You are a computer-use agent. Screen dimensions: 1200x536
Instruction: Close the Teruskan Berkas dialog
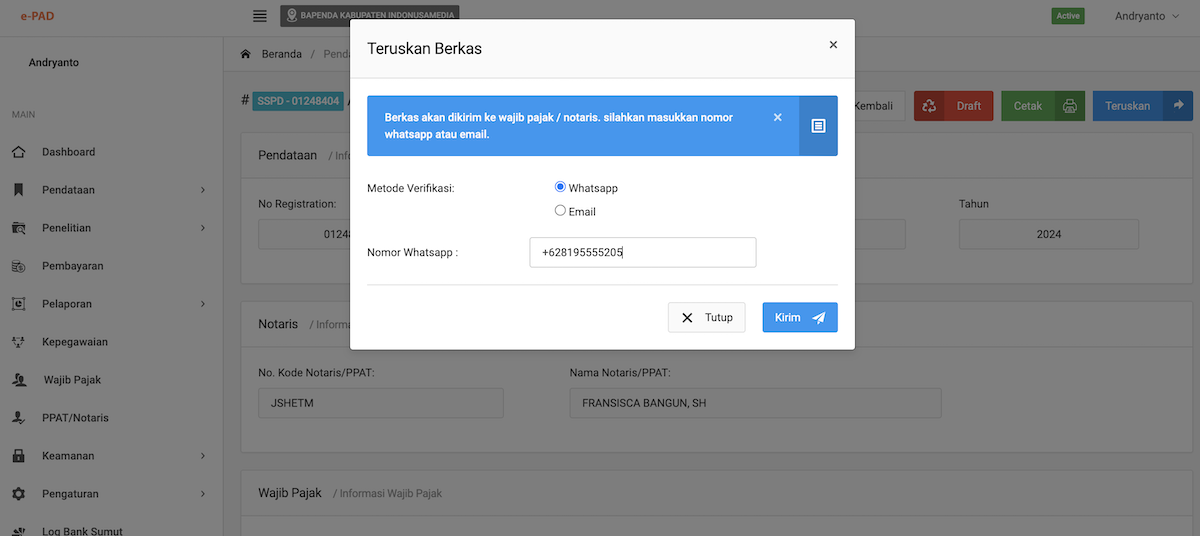click(833, 45)
